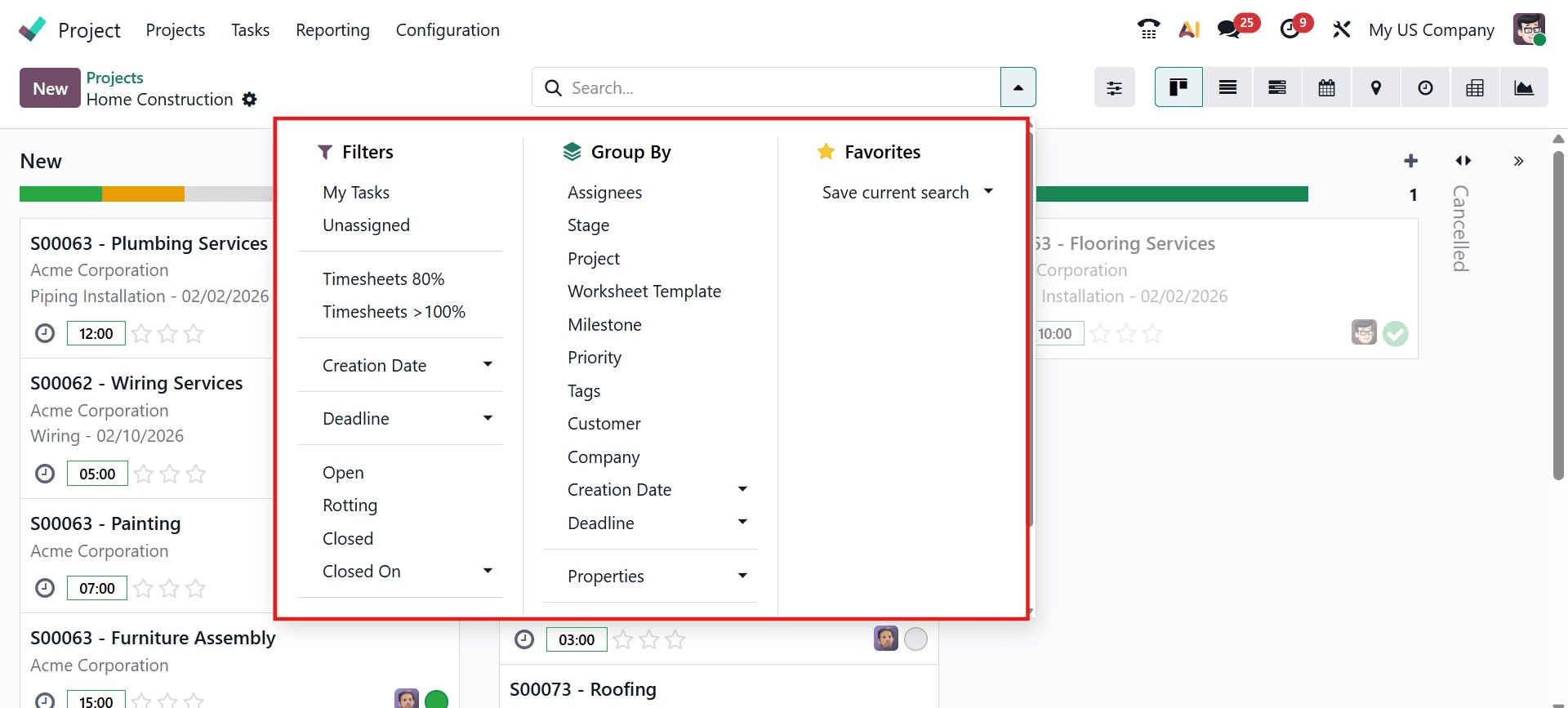Click green check state on Flooring Services
Viewport: 1568px width, 708px height.
(1396, 333)
